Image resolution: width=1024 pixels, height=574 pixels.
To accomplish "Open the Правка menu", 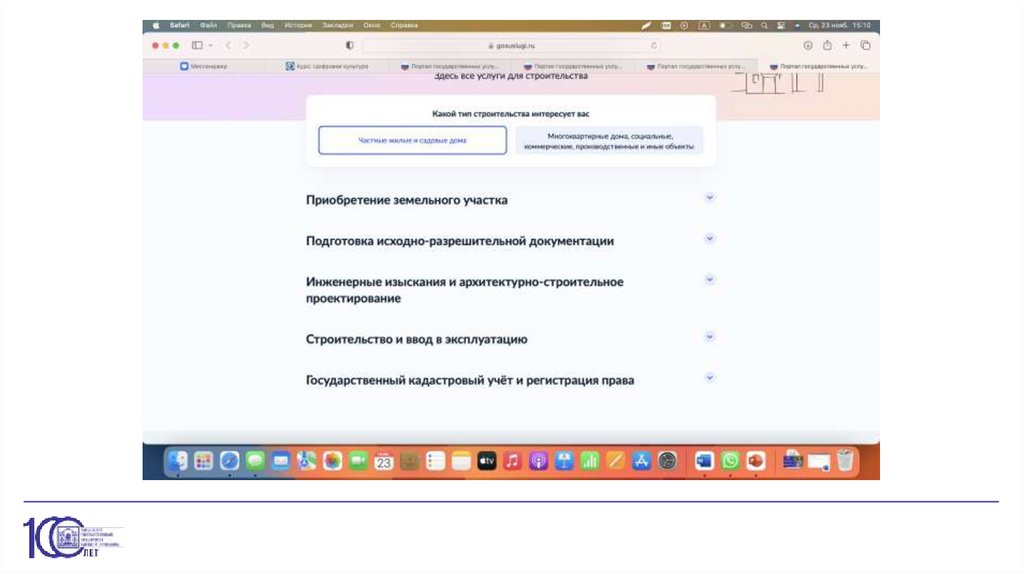I will (x=239, y=25).
